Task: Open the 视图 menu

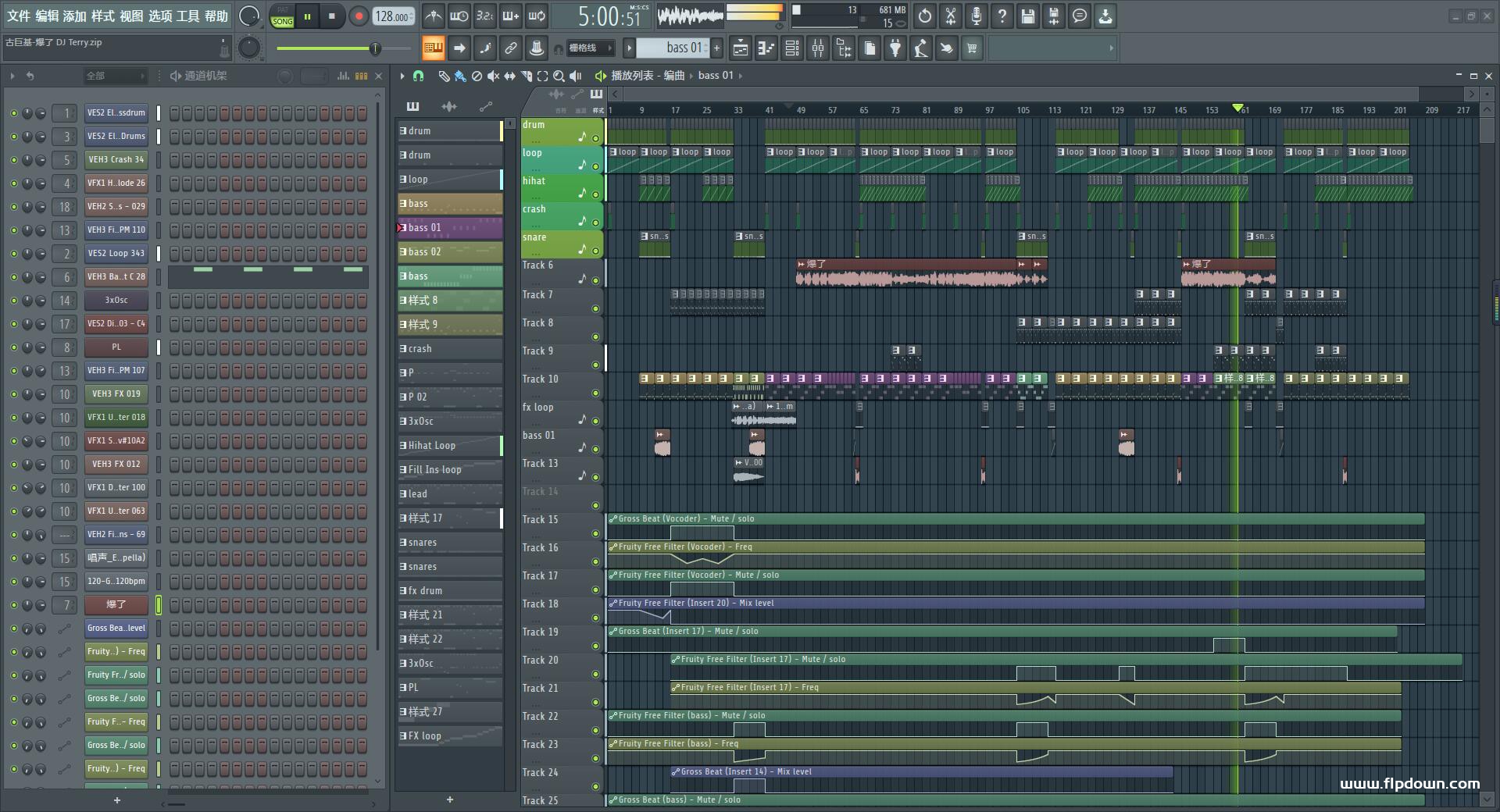Action: [x=131, y=16]
